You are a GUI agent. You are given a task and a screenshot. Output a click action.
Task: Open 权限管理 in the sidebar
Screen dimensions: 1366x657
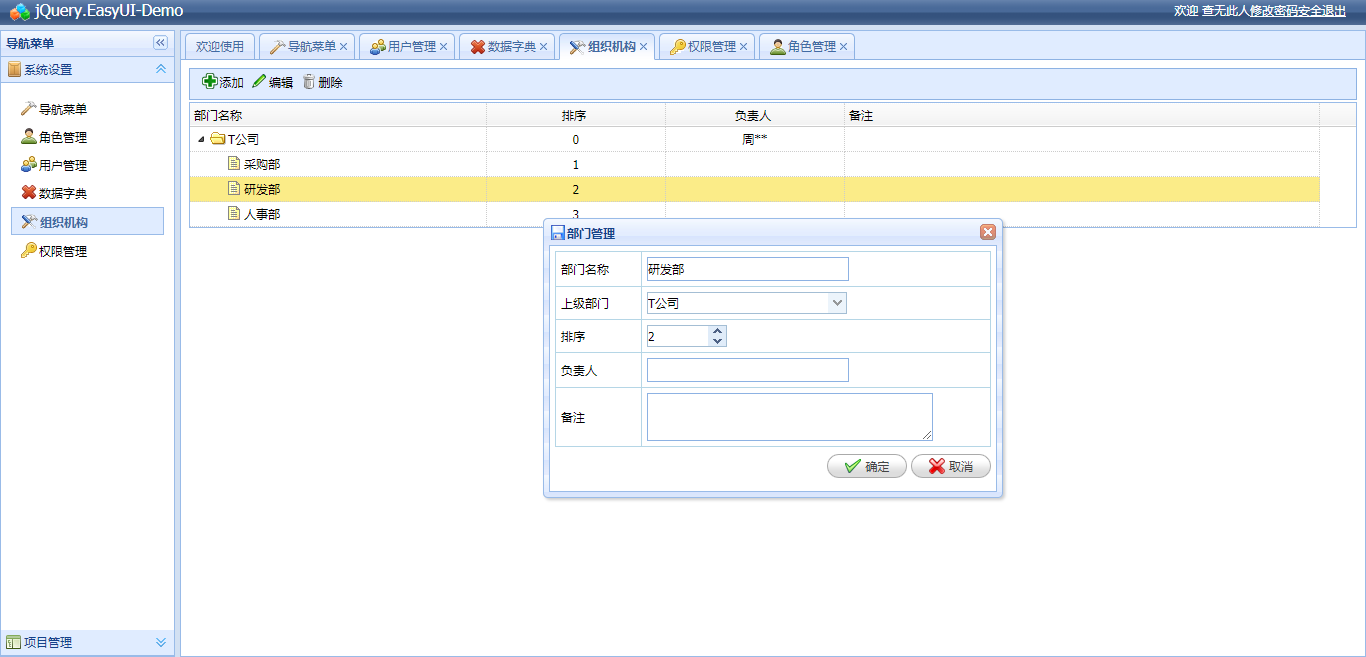click(54, 251)
